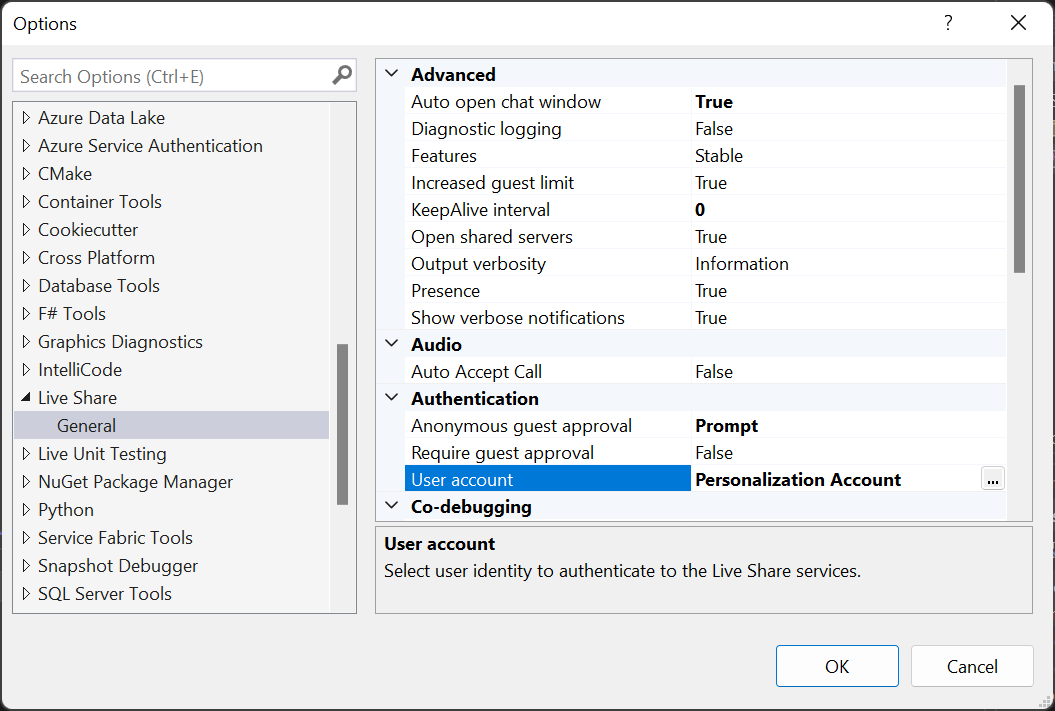Viewport: 1055px width, 711px height.
Task: Collapse the Audio settings section
Action: click(x=391, y=343)
